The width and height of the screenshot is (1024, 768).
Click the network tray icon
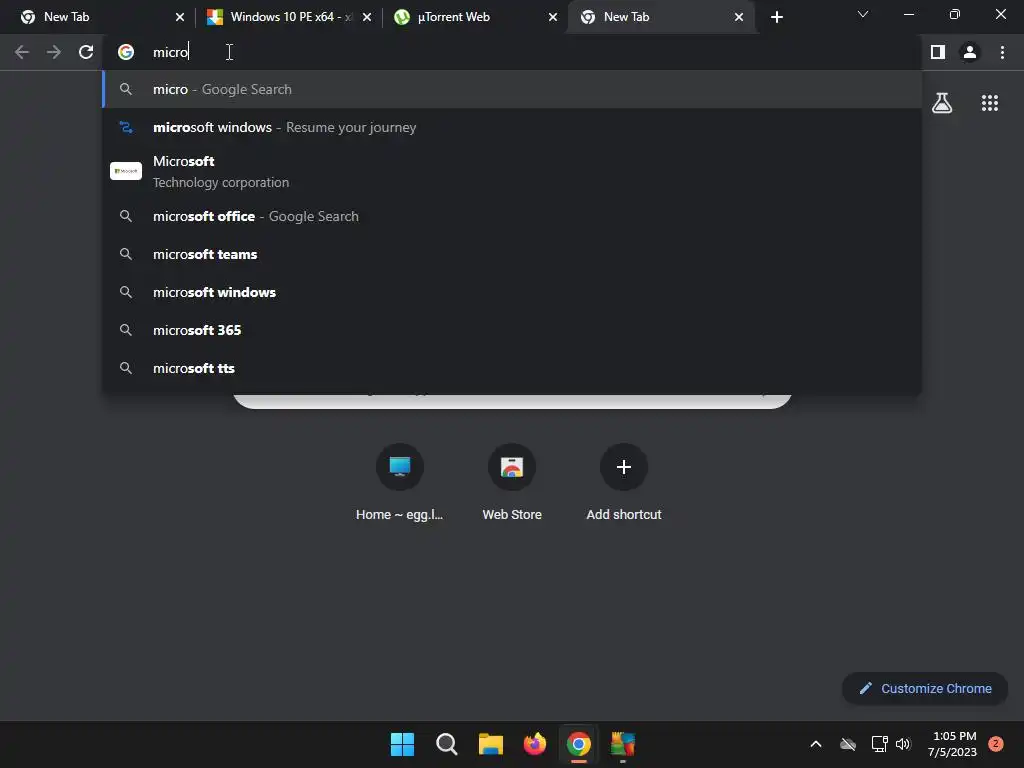point(879,744)
